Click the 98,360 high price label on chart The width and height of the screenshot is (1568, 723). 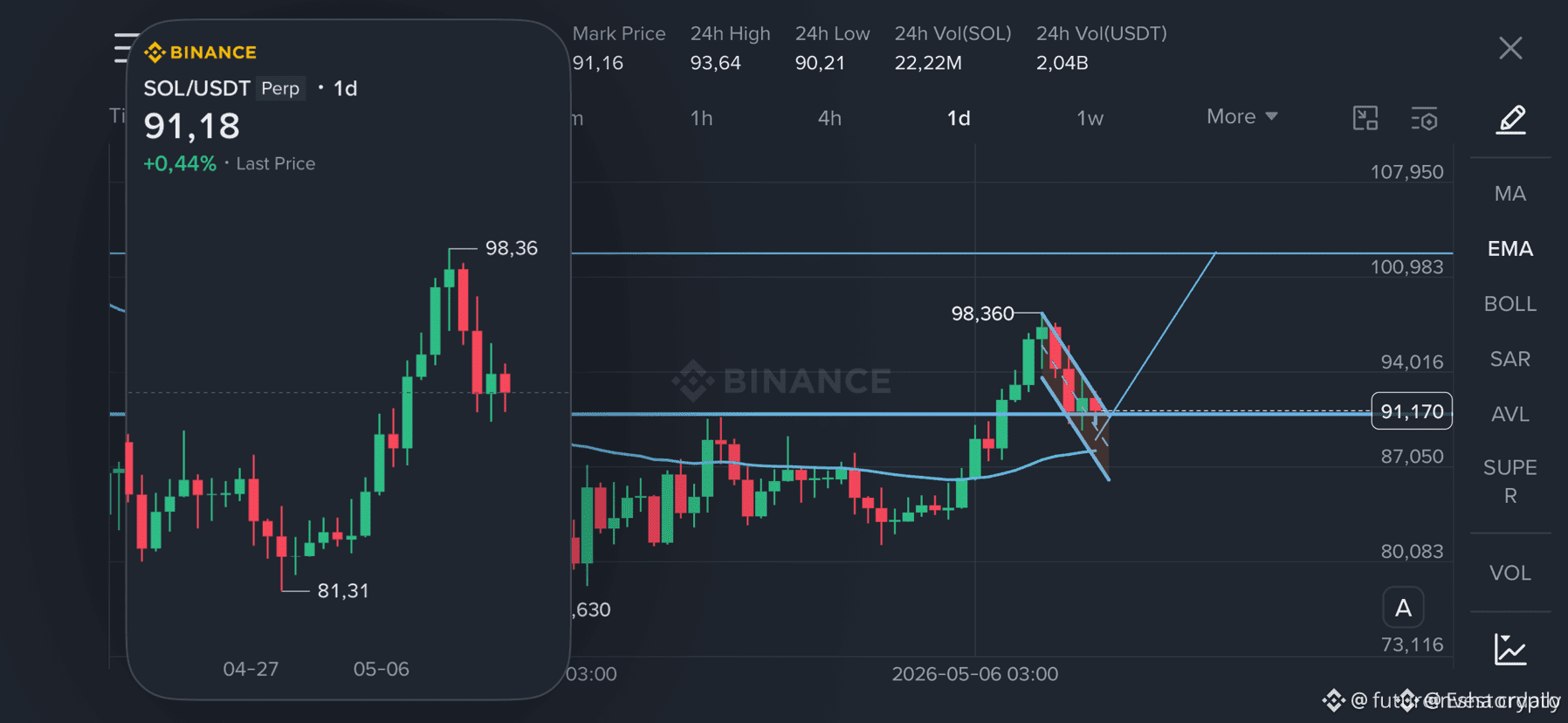[982, 313]
